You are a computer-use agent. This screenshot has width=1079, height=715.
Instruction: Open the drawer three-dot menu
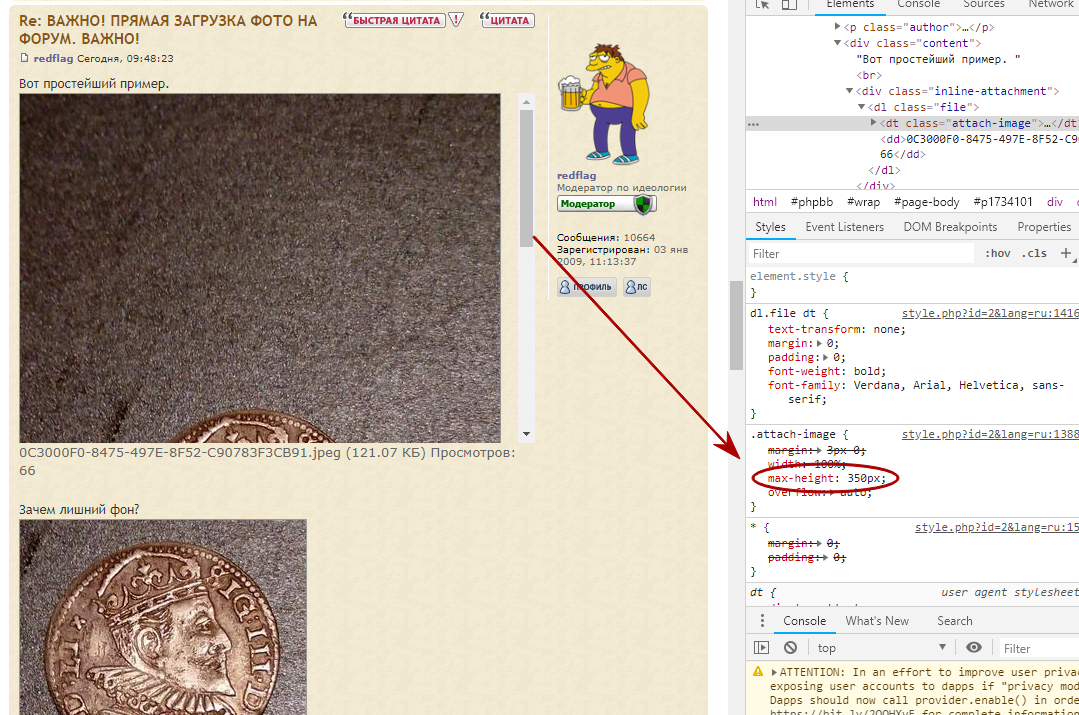click(762, 621)
